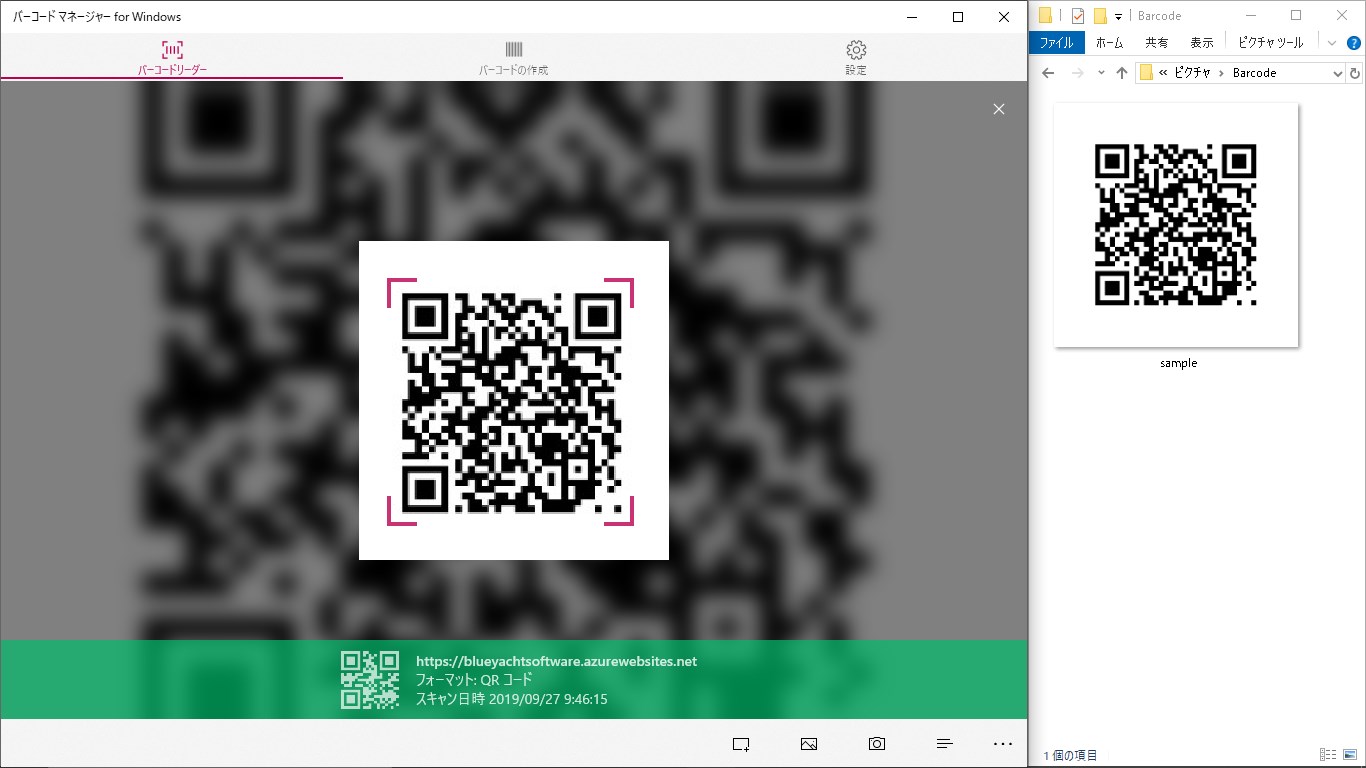Go back in Explorer navigation

pos(1048,73)
